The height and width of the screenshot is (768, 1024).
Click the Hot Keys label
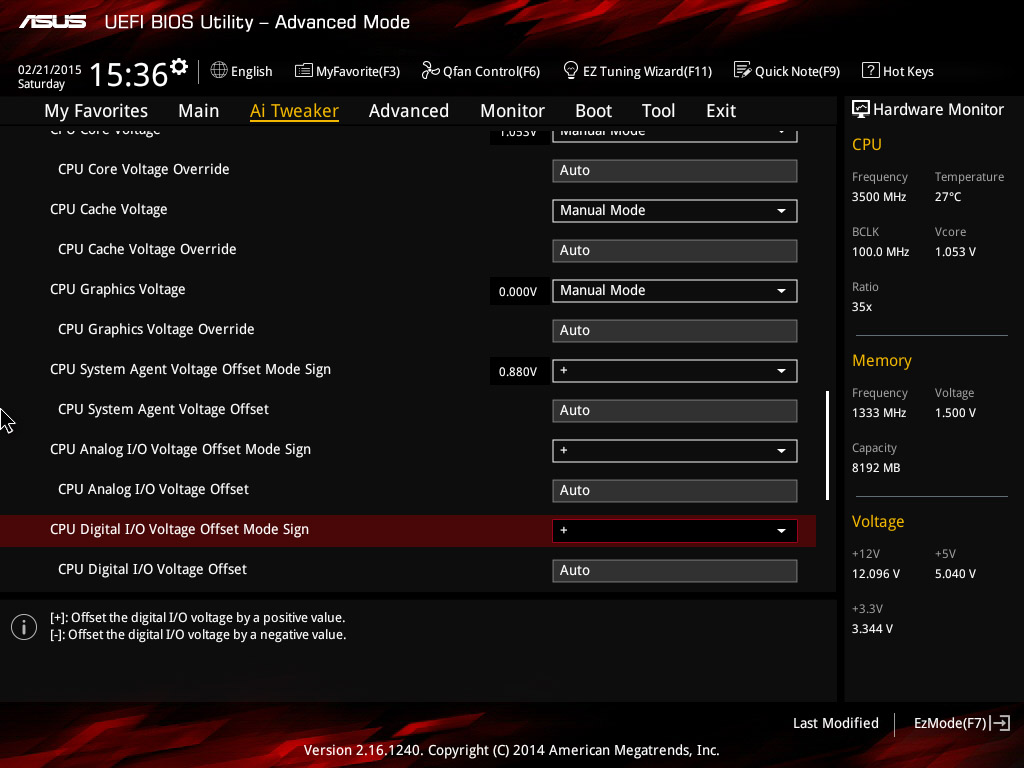pos(908,71)
